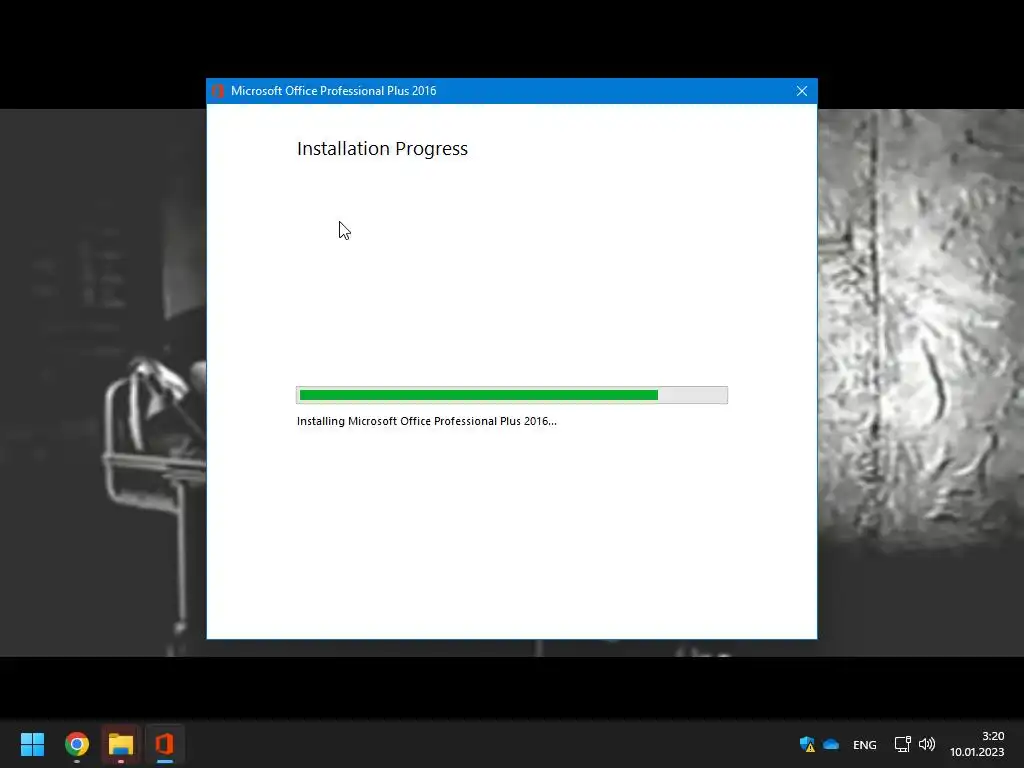The image size is (1024, 768).
Task: Switch the ENG input language indicator
Action: 865,745
